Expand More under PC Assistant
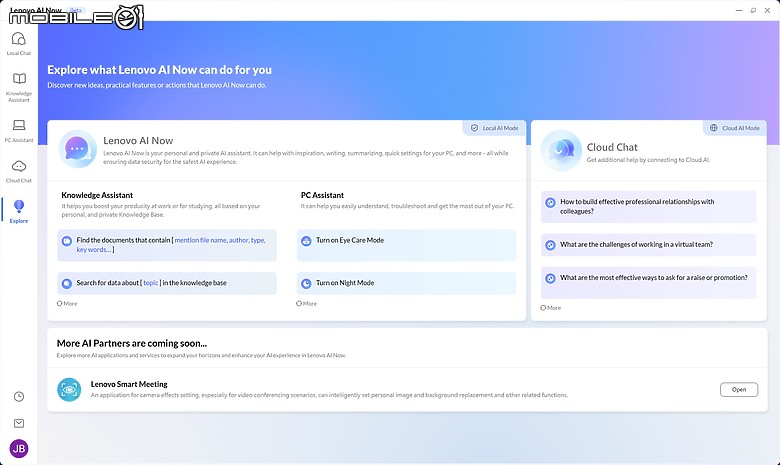780x465 pixels. click(x=306, y=303)
